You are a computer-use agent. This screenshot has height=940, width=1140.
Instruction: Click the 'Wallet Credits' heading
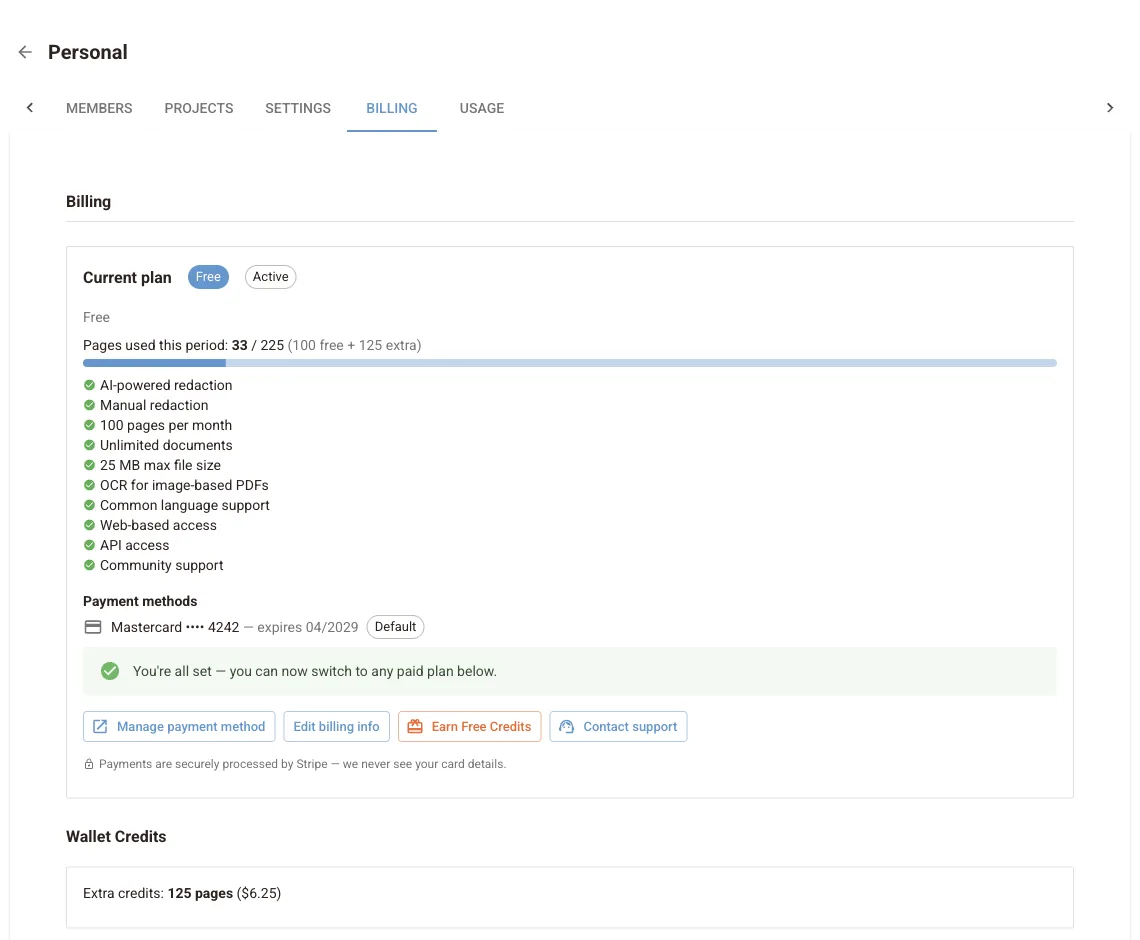(116, 837)
